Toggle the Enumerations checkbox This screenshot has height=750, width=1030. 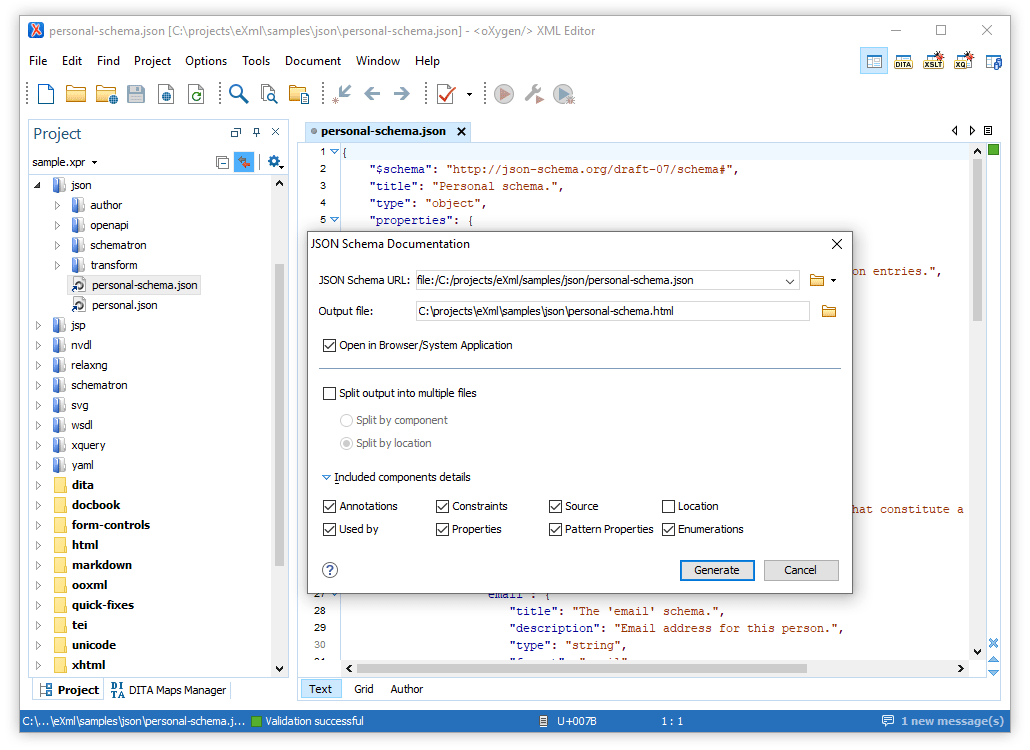(668, 529)
